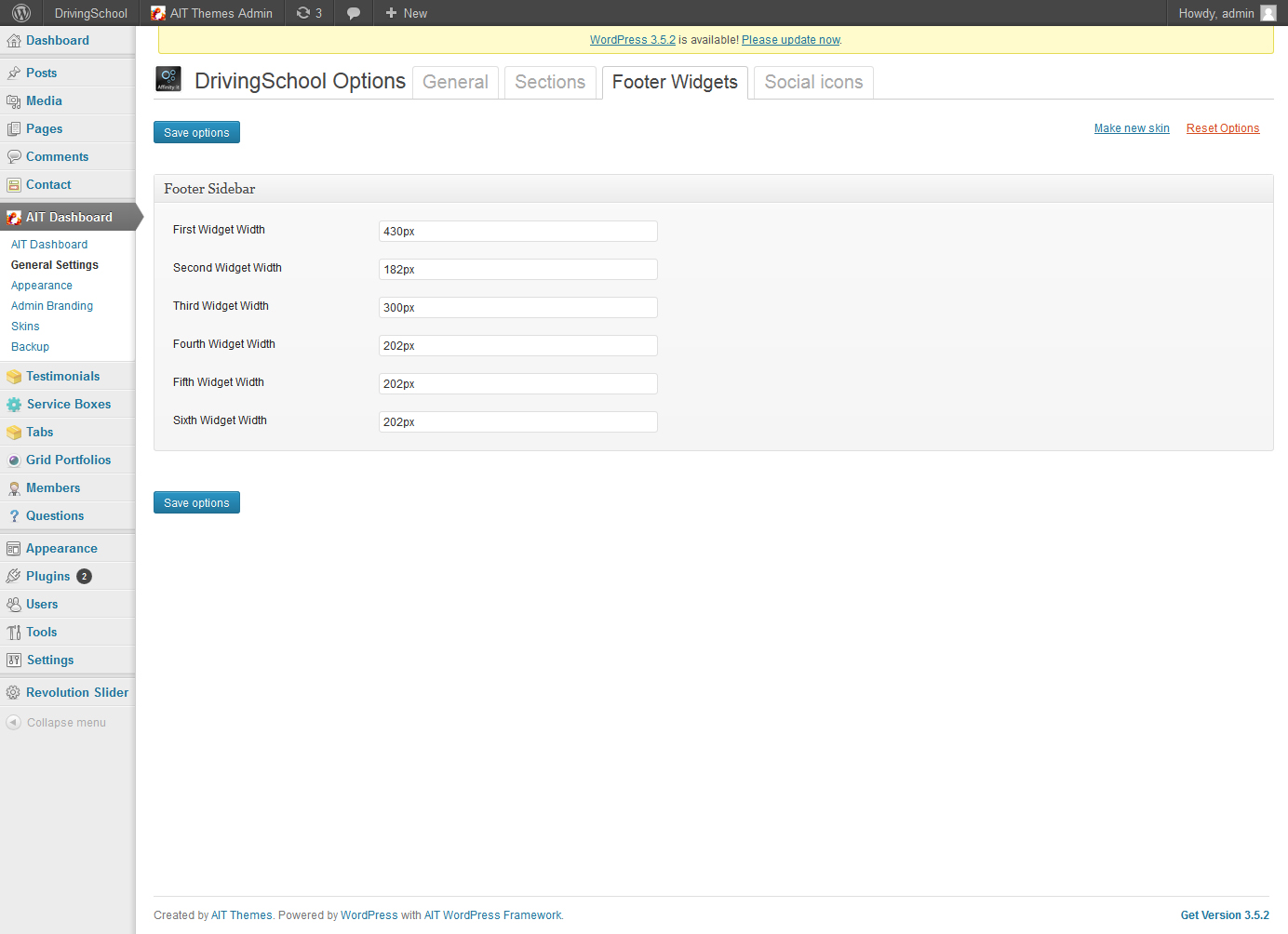Screen dimensions: 1288x934
Task: Open the comments bubble icon in admin bar
Action: click(x=354, y=13)
